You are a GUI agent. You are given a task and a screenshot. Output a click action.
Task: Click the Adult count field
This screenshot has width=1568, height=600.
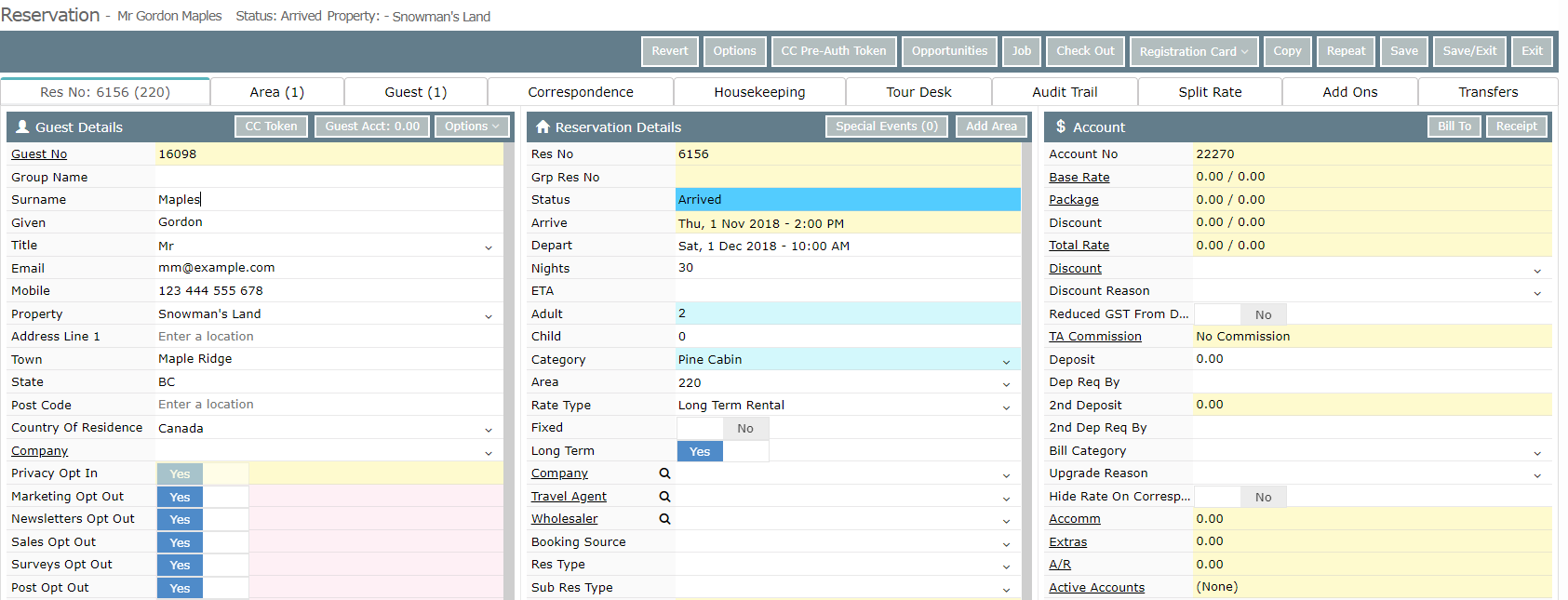[849, 314]
